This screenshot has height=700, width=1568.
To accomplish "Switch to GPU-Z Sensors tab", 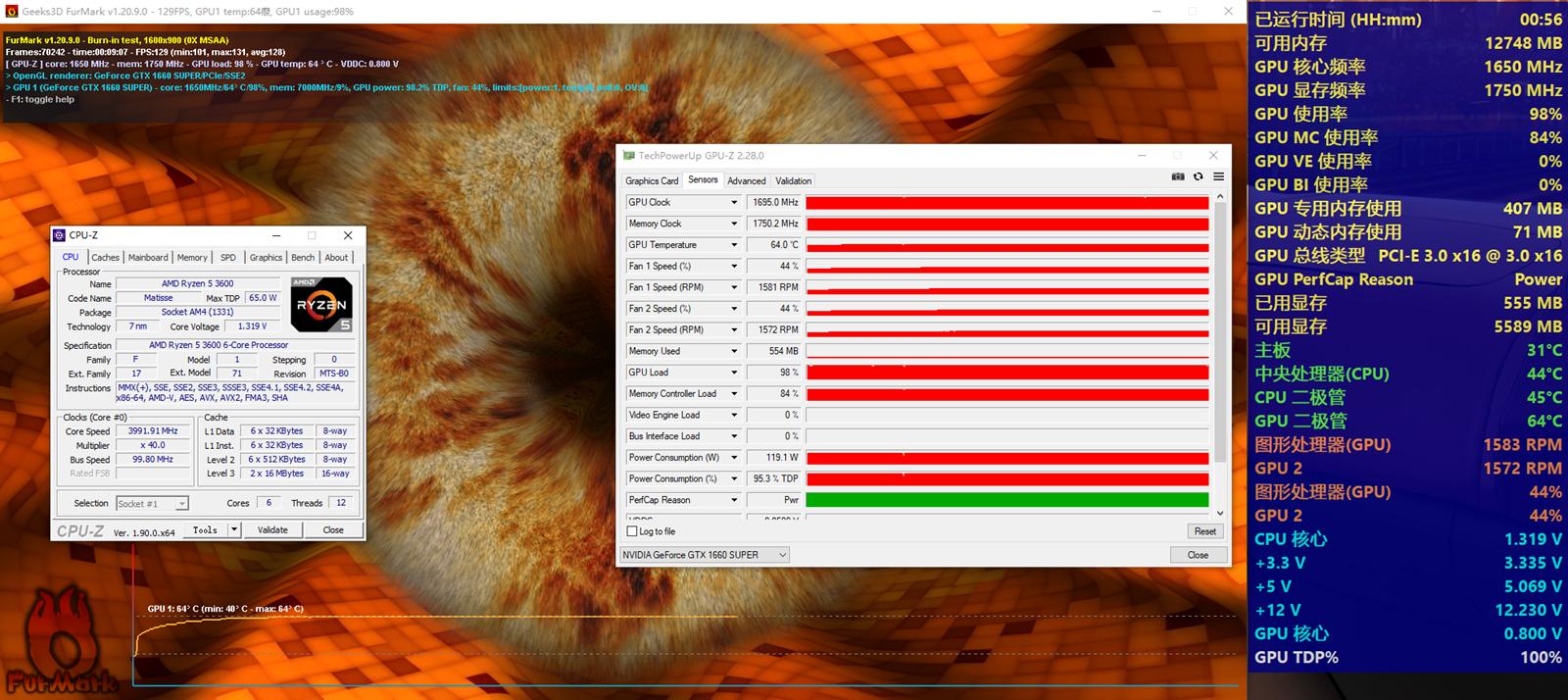I will pos(703,180).
